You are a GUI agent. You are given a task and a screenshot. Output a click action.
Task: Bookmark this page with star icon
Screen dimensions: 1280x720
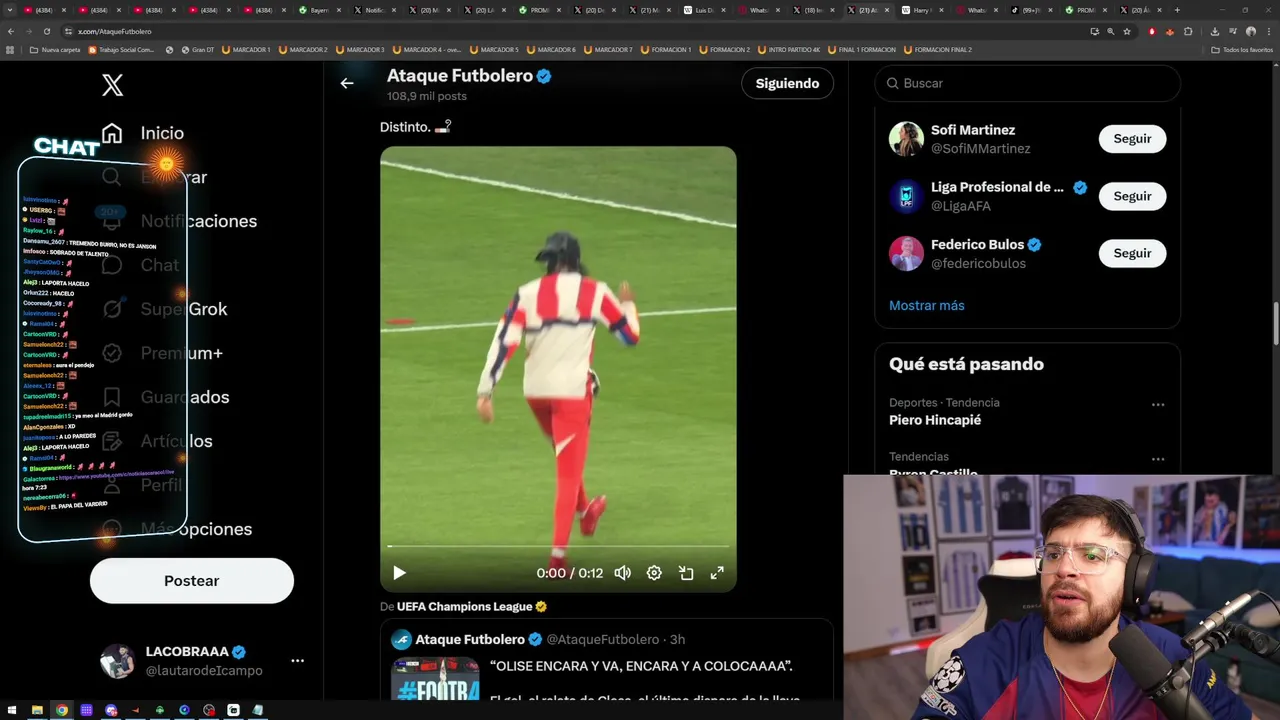[x=1127, y=31]
